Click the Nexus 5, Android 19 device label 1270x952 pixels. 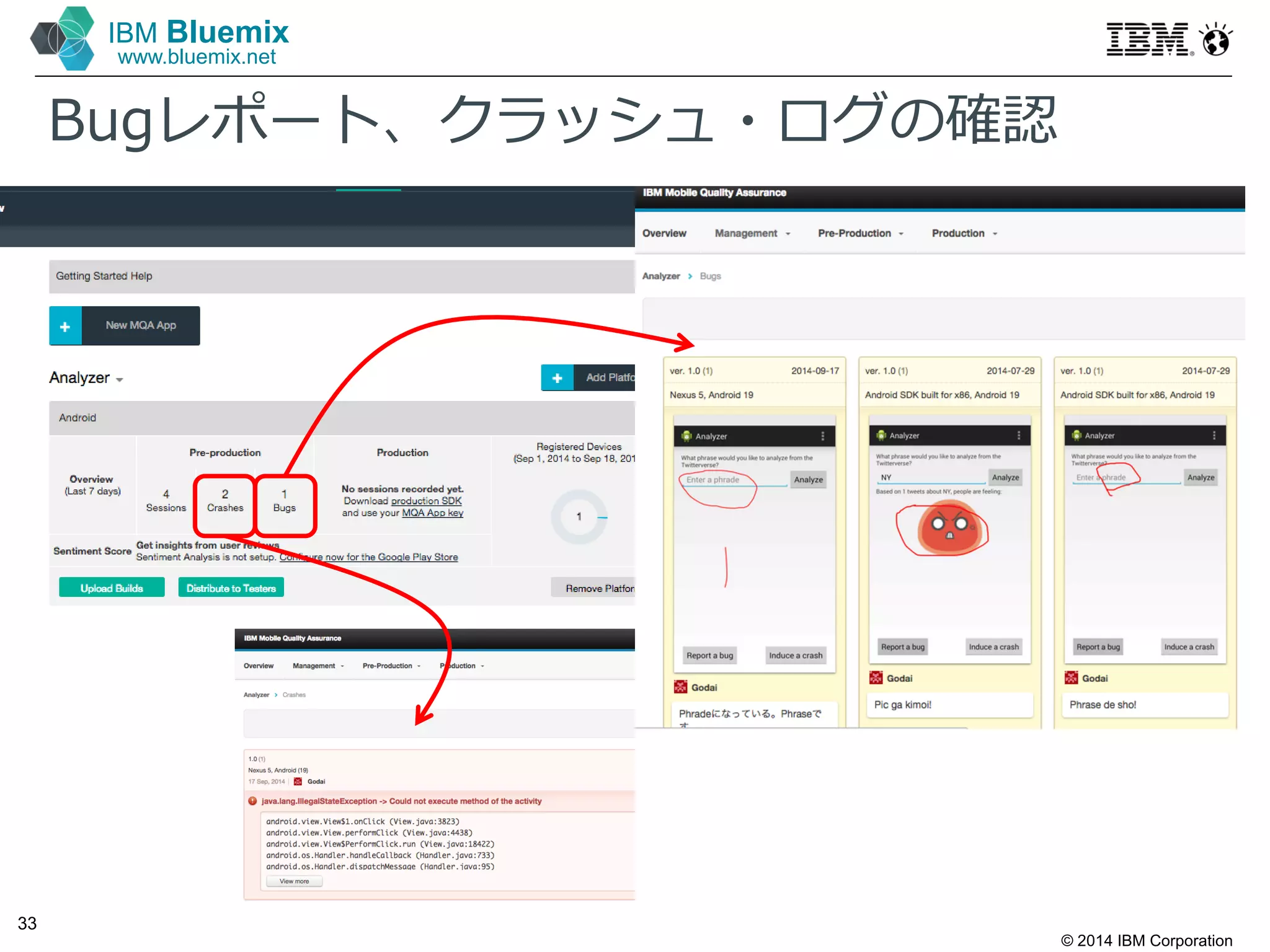711,395
